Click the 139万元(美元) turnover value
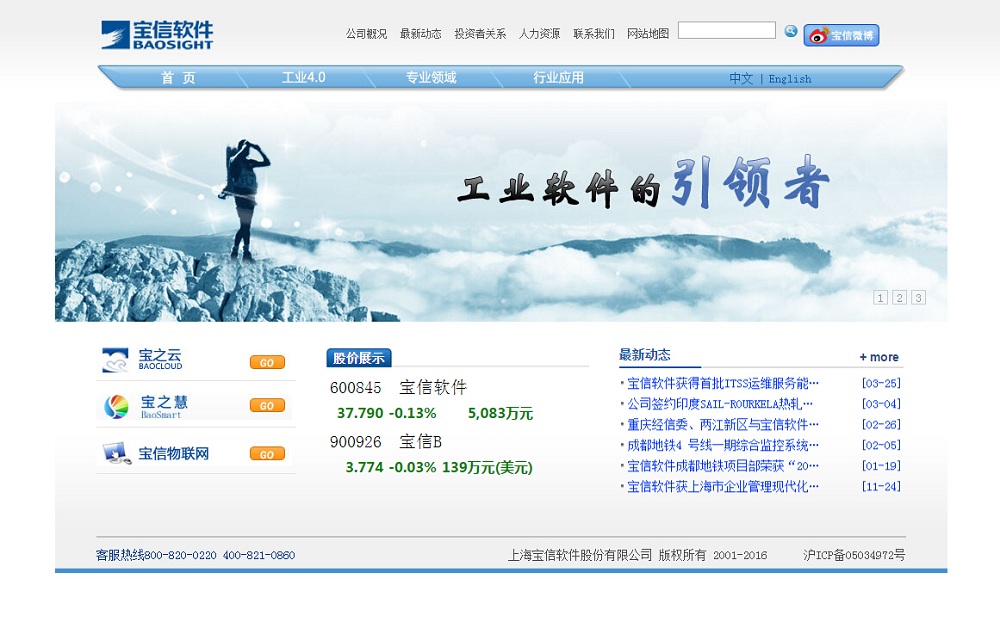The height and width of the screenshot is (634, 1000). [x=487, y=468]
